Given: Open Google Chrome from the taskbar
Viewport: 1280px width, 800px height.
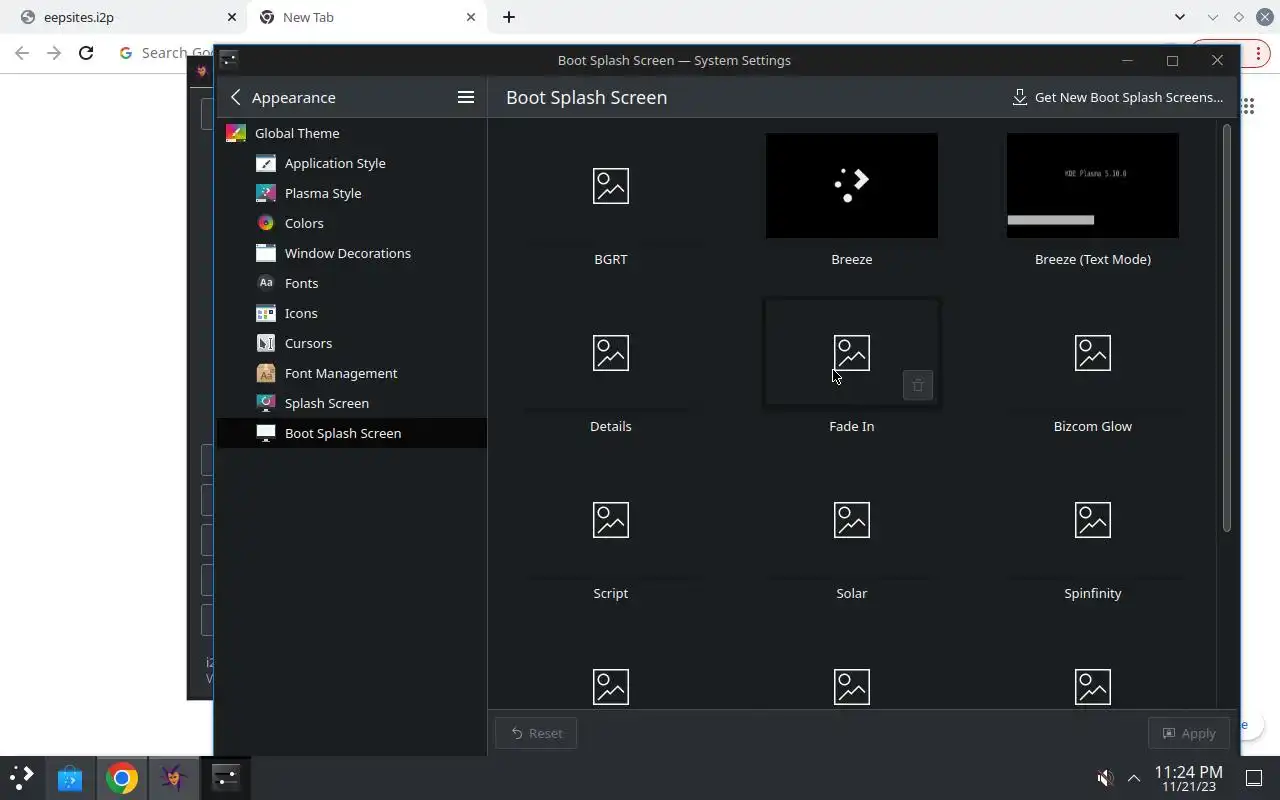Looking at the screenshot, I should click(x=122, y=777).
